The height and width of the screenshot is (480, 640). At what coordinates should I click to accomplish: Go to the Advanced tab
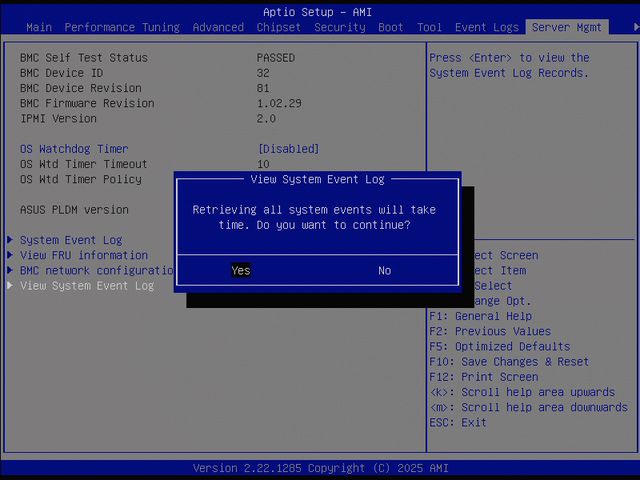[x=218, y=27]
